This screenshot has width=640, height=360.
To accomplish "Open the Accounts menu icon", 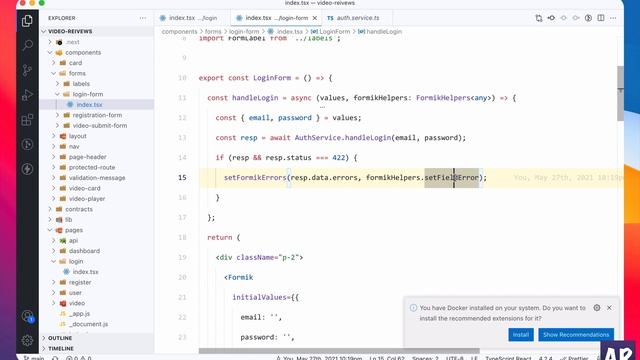I will click(27, 316).
